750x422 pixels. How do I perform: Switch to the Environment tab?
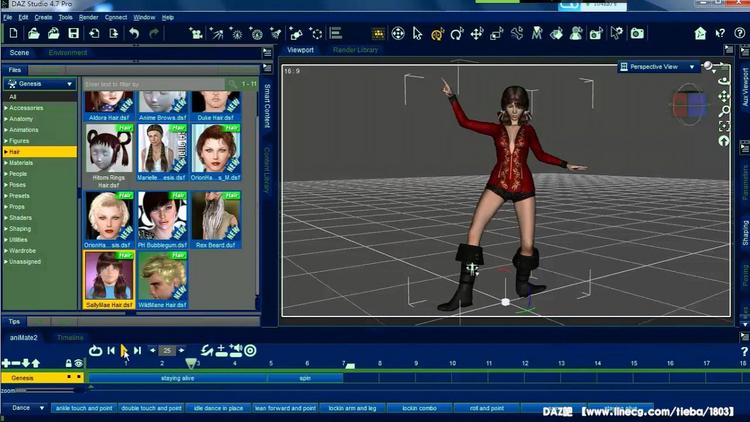(x=68, y=53)
